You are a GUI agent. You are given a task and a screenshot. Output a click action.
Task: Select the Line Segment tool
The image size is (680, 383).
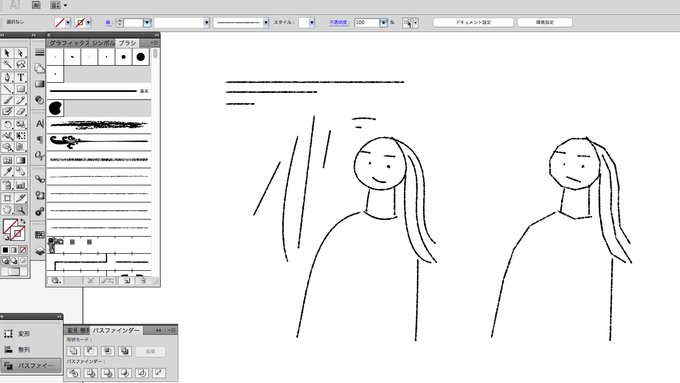pyautogui.click(x=7, y=89)
